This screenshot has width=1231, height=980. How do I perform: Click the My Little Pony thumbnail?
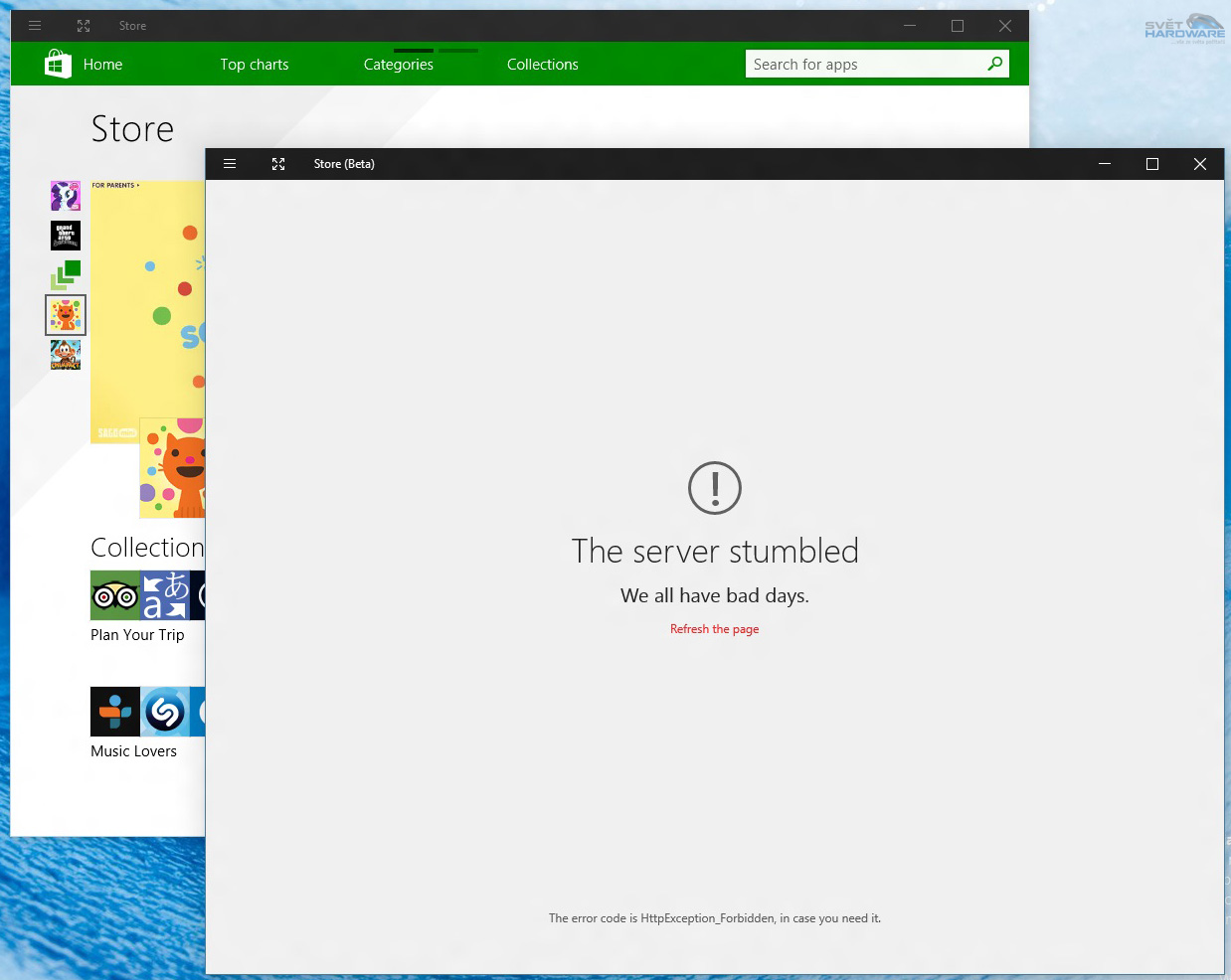point(65,196)
